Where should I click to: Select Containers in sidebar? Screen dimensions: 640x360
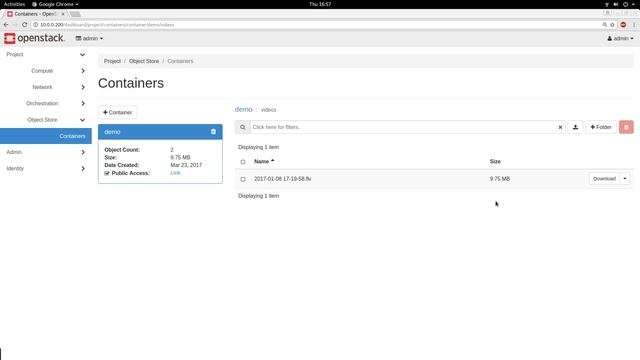click(46, 136)
